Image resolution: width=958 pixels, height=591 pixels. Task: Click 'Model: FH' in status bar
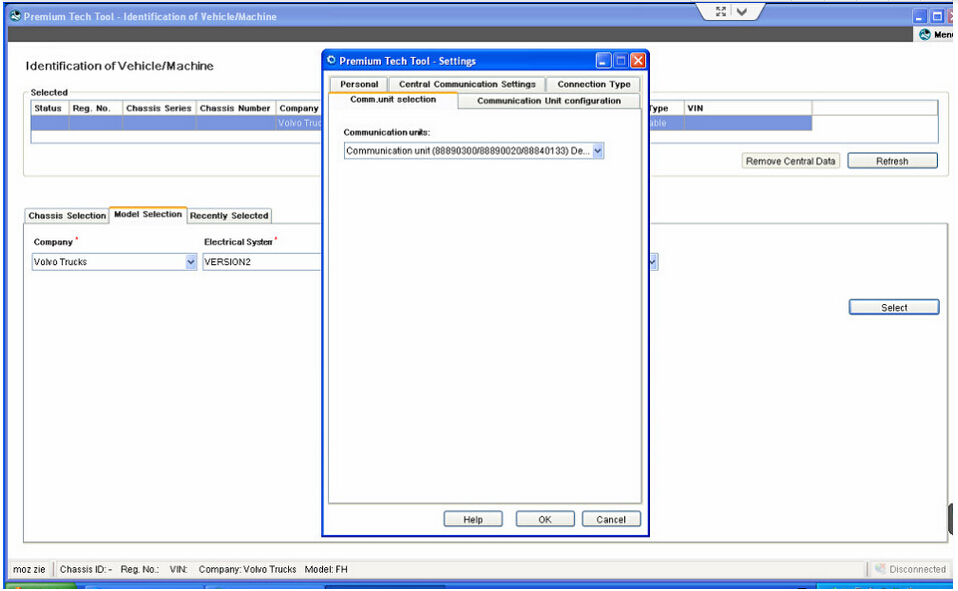tap(326, 570)
